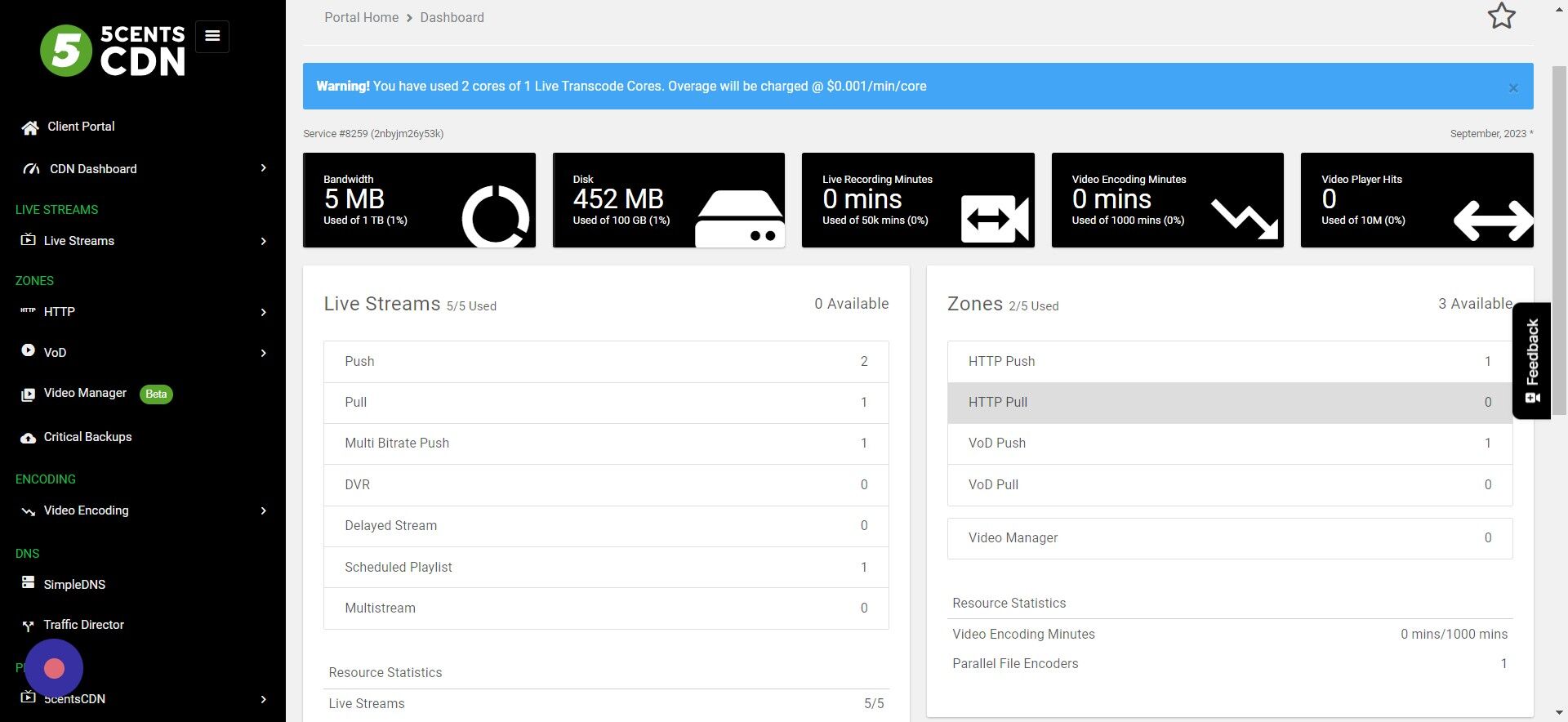1568x722 pixels.
Task: Select the Pull live stream row
Action: [x=606, y=403]
